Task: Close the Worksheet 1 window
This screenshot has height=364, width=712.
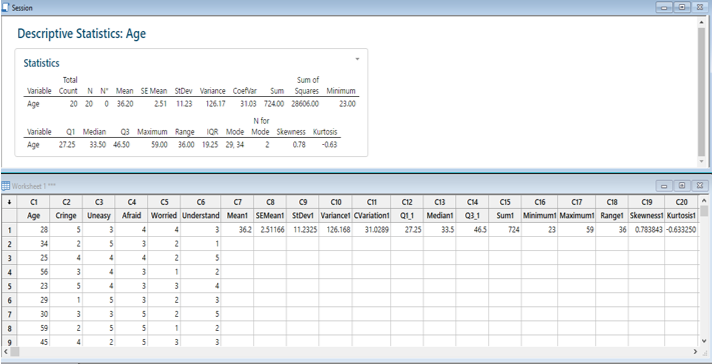Action: (699, 186)
